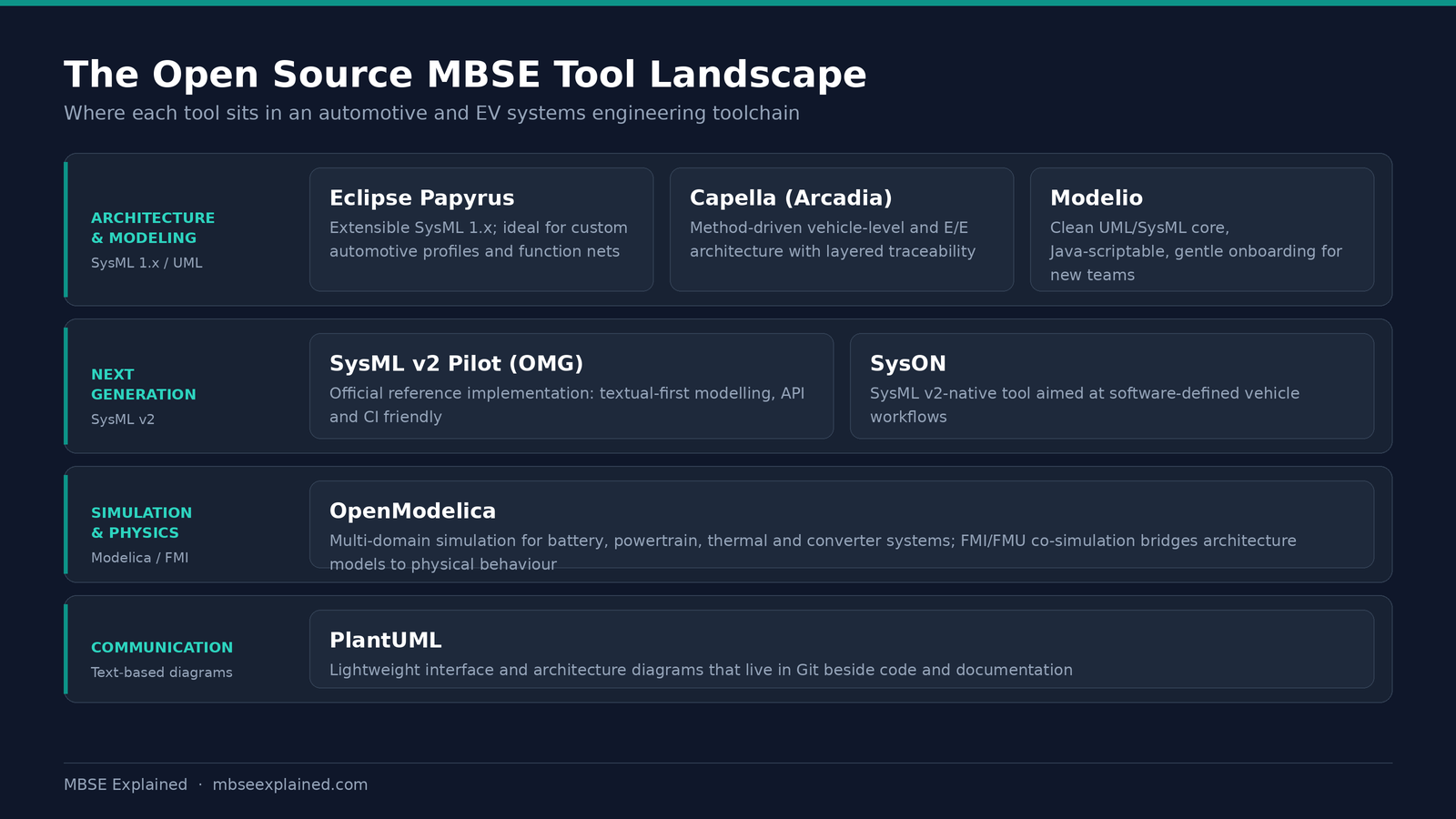Click the 'Simulation & Physics' category label
The height and width of the screenshot is (819, 1456).
tap(141, 522)
